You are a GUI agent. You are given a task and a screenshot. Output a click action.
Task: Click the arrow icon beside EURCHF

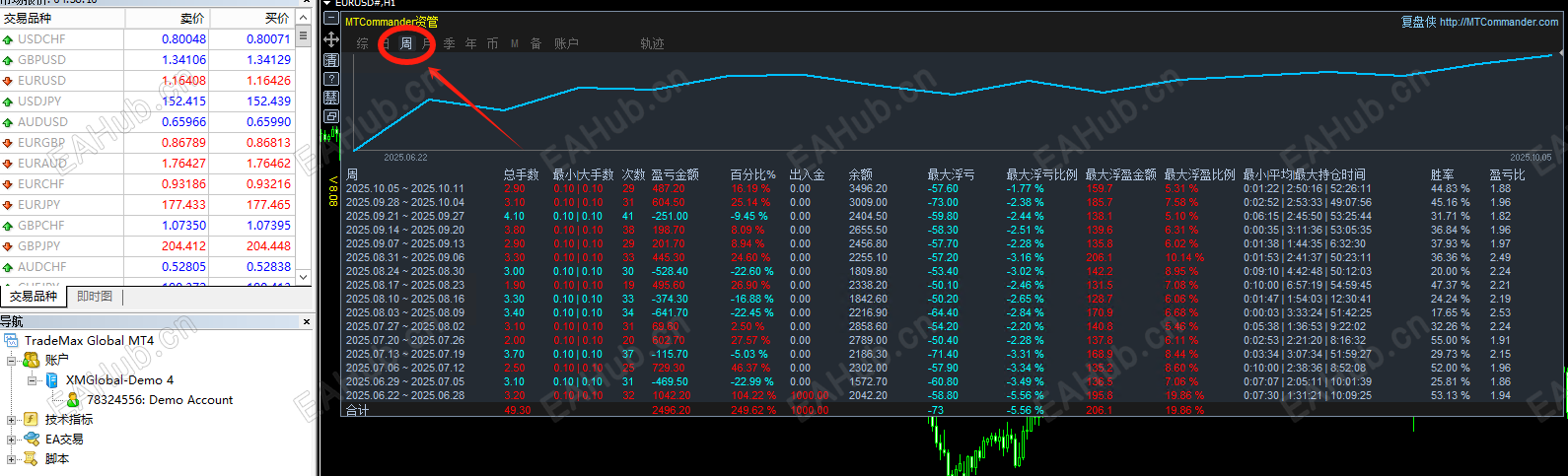pyautogui.click(x=8, y=184)
